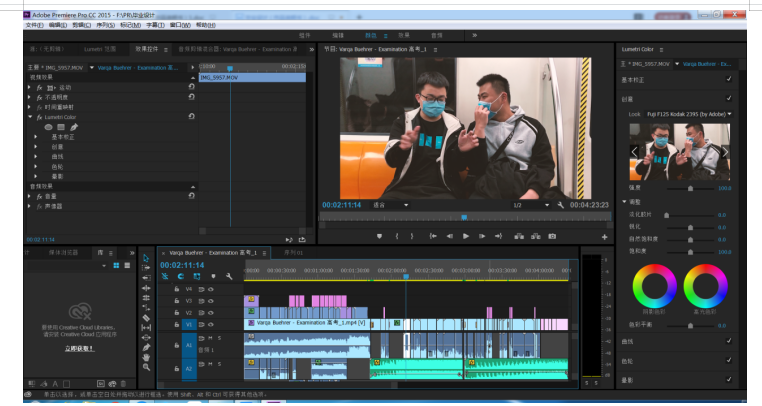
Task: Go to In point
Action: coord(433,236)
